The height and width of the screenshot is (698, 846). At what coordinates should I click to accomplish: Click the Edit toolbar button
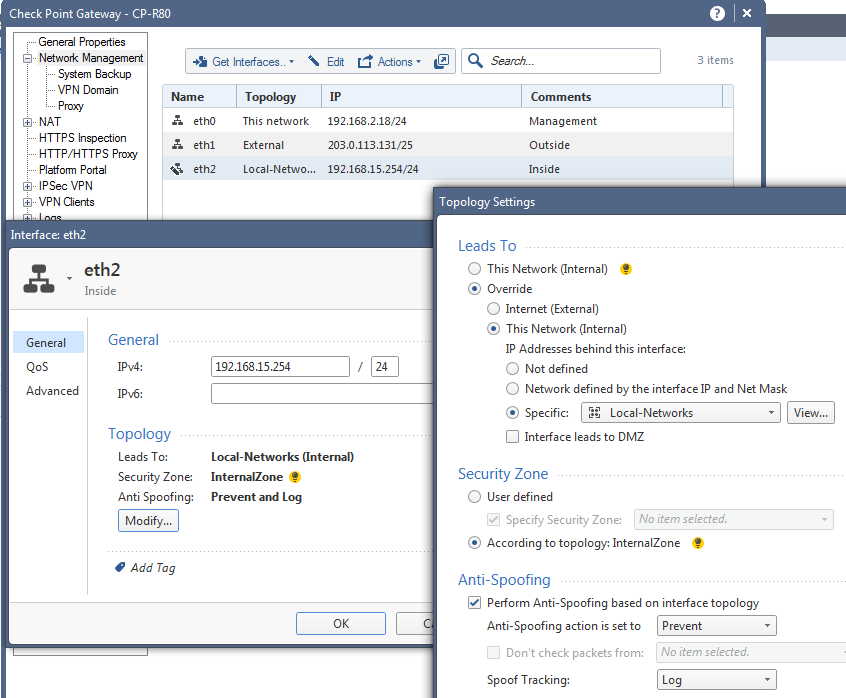click(x=326, y=61)
